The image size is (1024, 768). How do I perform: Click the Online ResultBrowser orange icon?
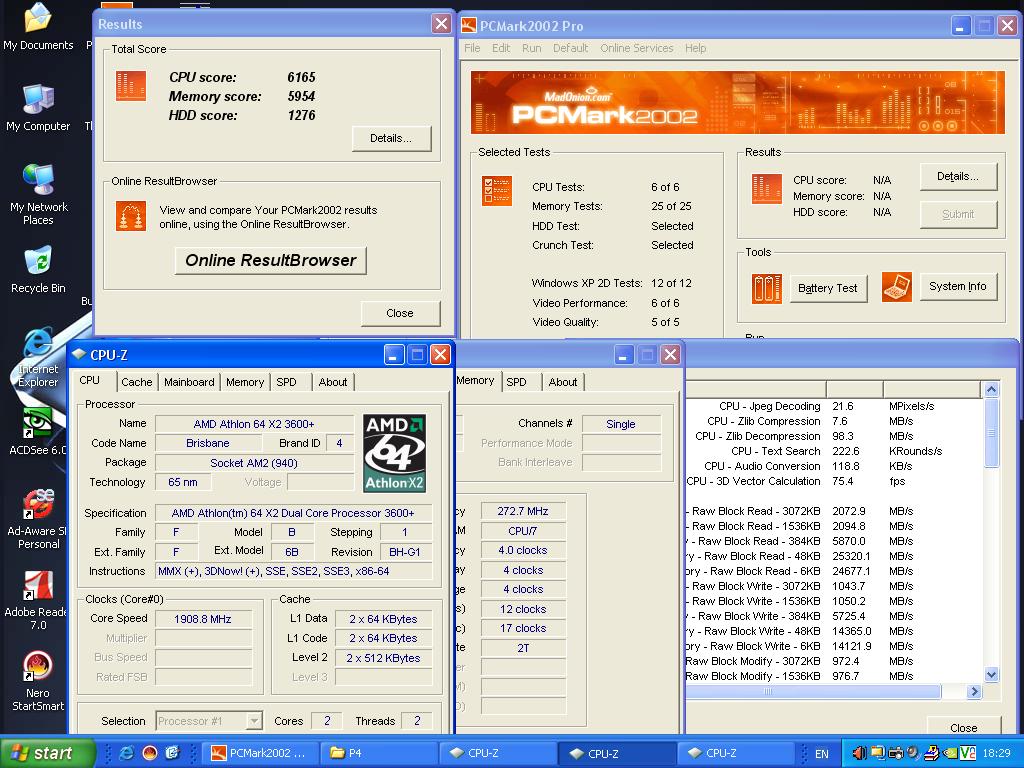(x=131, y=216)
